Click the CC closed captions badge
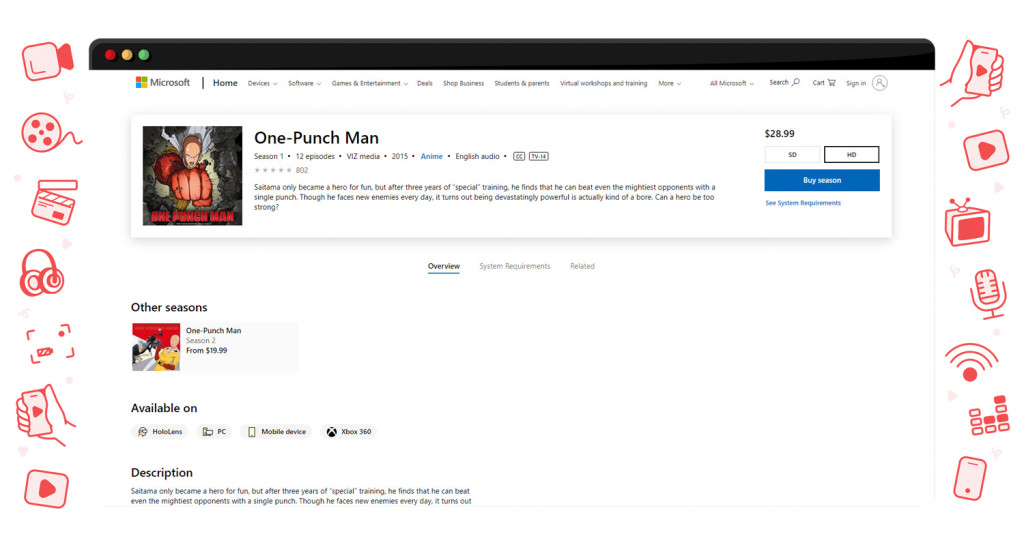 (x=519, y=156)
